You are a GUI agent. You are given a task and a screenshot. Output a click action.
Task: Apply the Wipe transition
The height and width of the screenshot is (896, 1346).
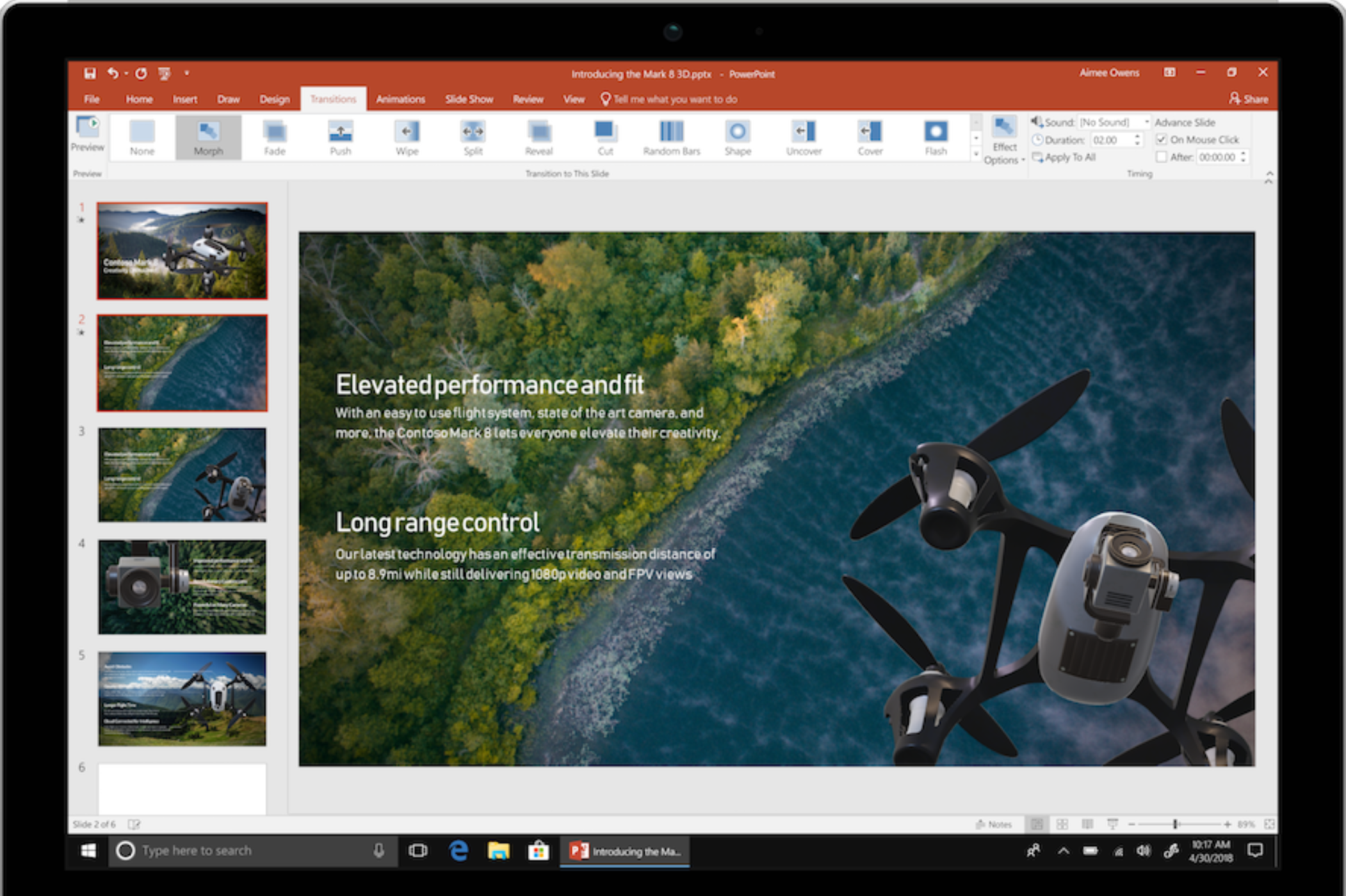coord(407,138)
